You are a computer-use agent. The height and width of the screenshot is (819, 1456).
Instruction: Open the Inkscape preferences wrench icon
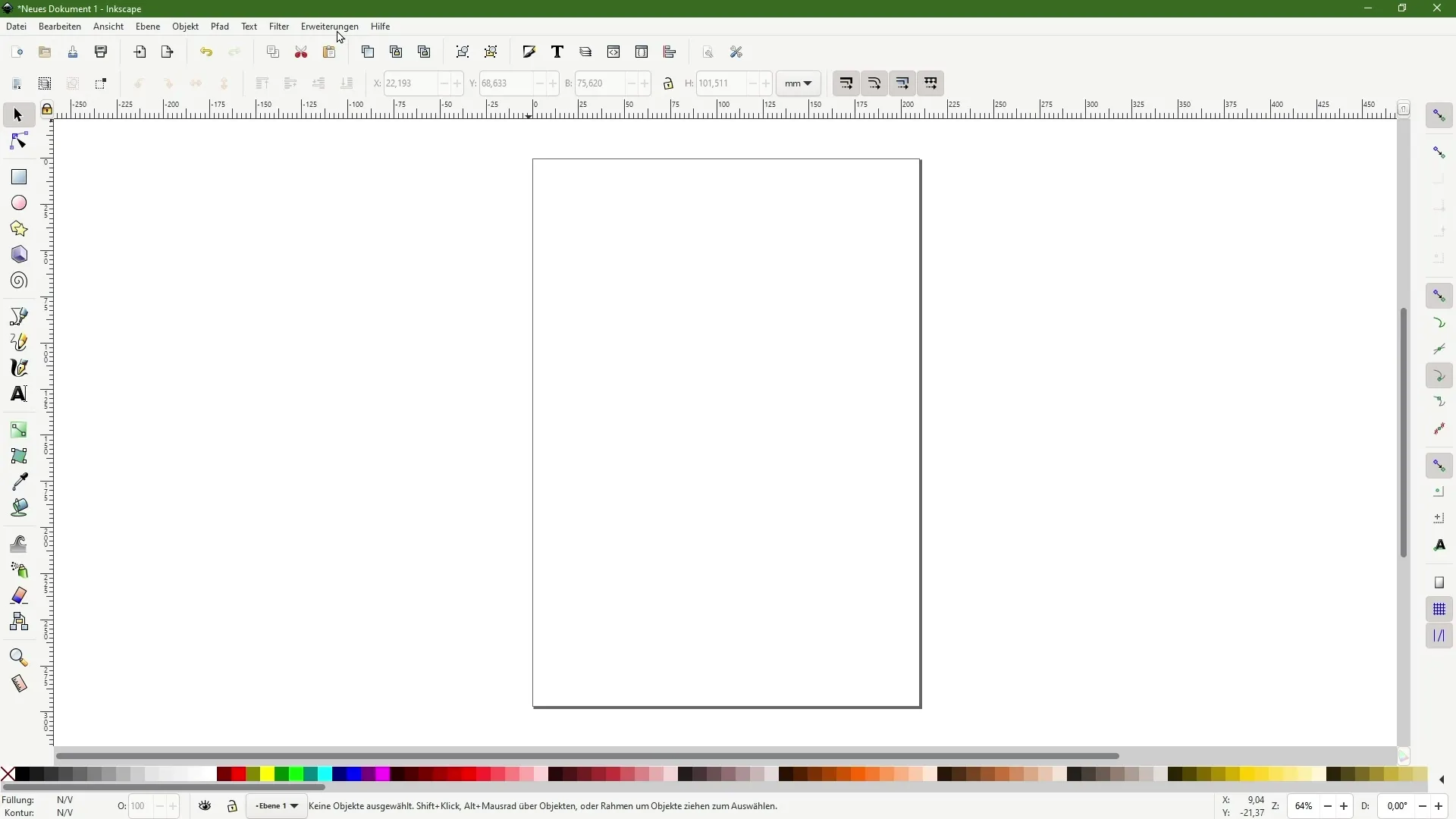click(736, 52)
